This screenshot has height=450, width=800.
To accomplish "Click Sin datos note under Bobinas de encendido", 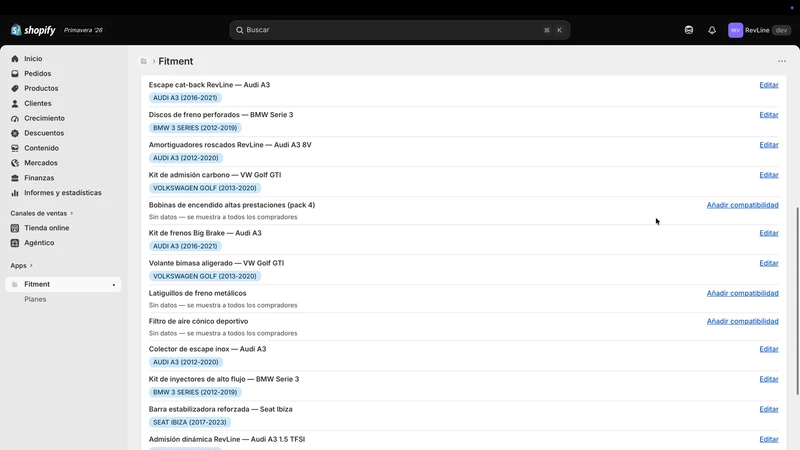I will point(223,217).
